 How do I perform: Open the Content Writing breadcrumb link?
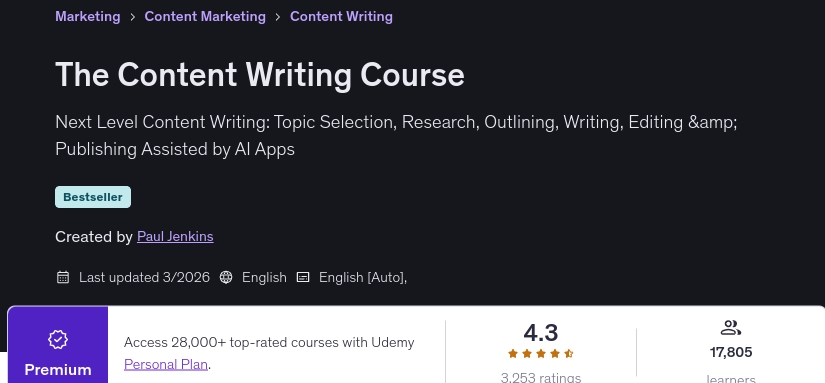pyautogui.click(x=341, y=16)
